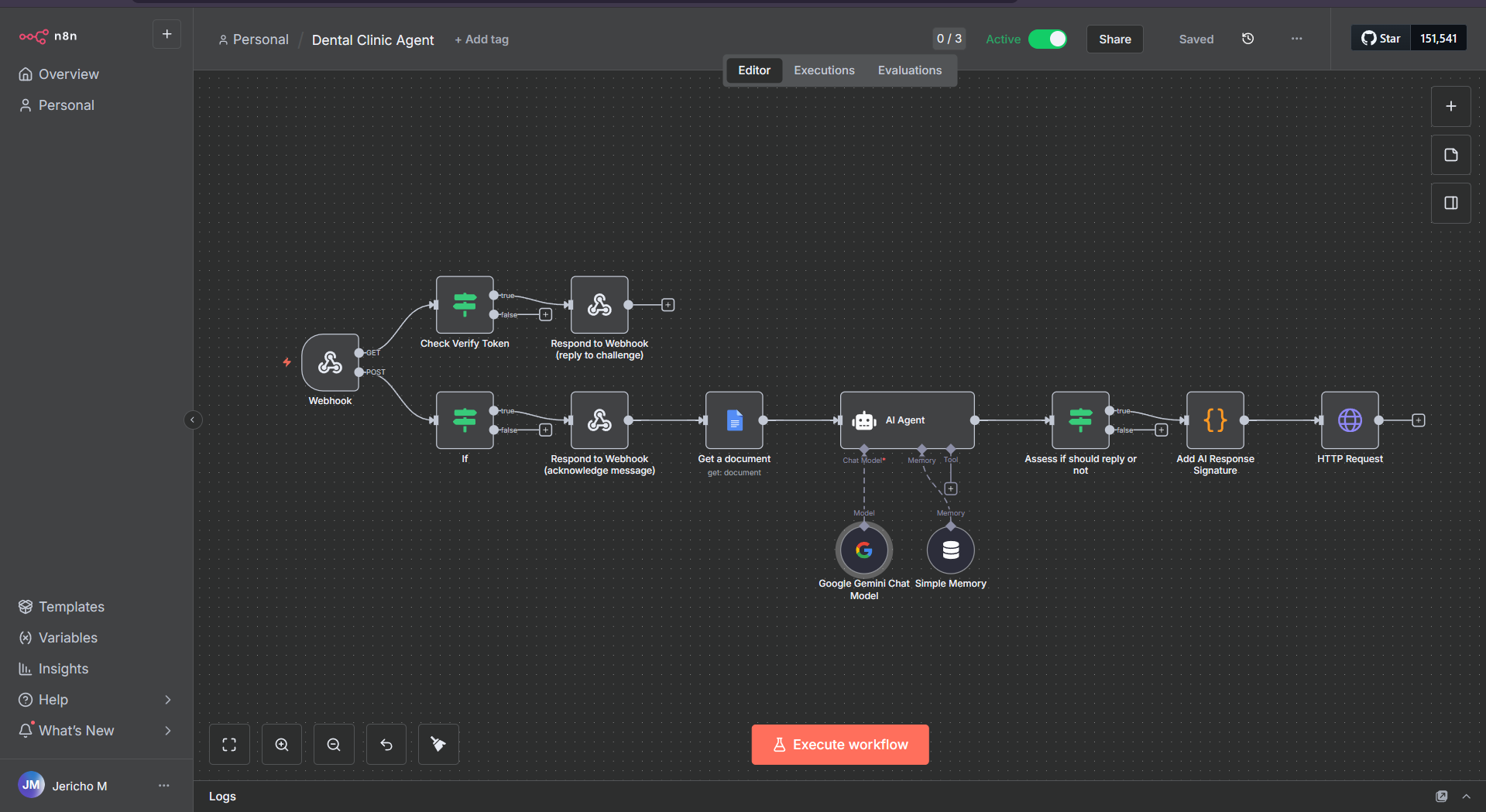
Task: Switch to the Executions tab
Action: (824, 70)
